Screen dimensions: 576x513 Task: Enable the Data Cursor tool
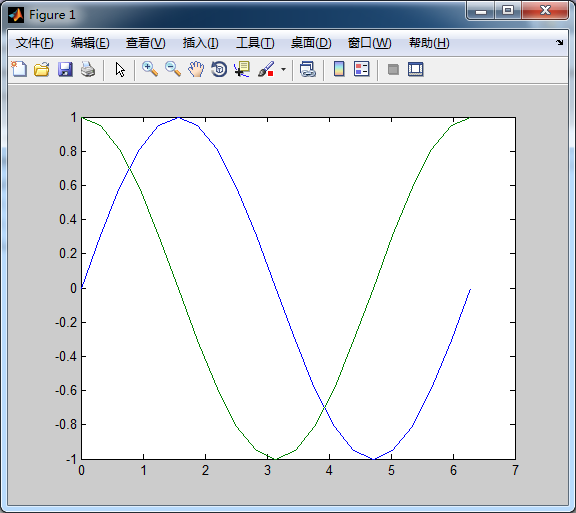tap(242, 69)
